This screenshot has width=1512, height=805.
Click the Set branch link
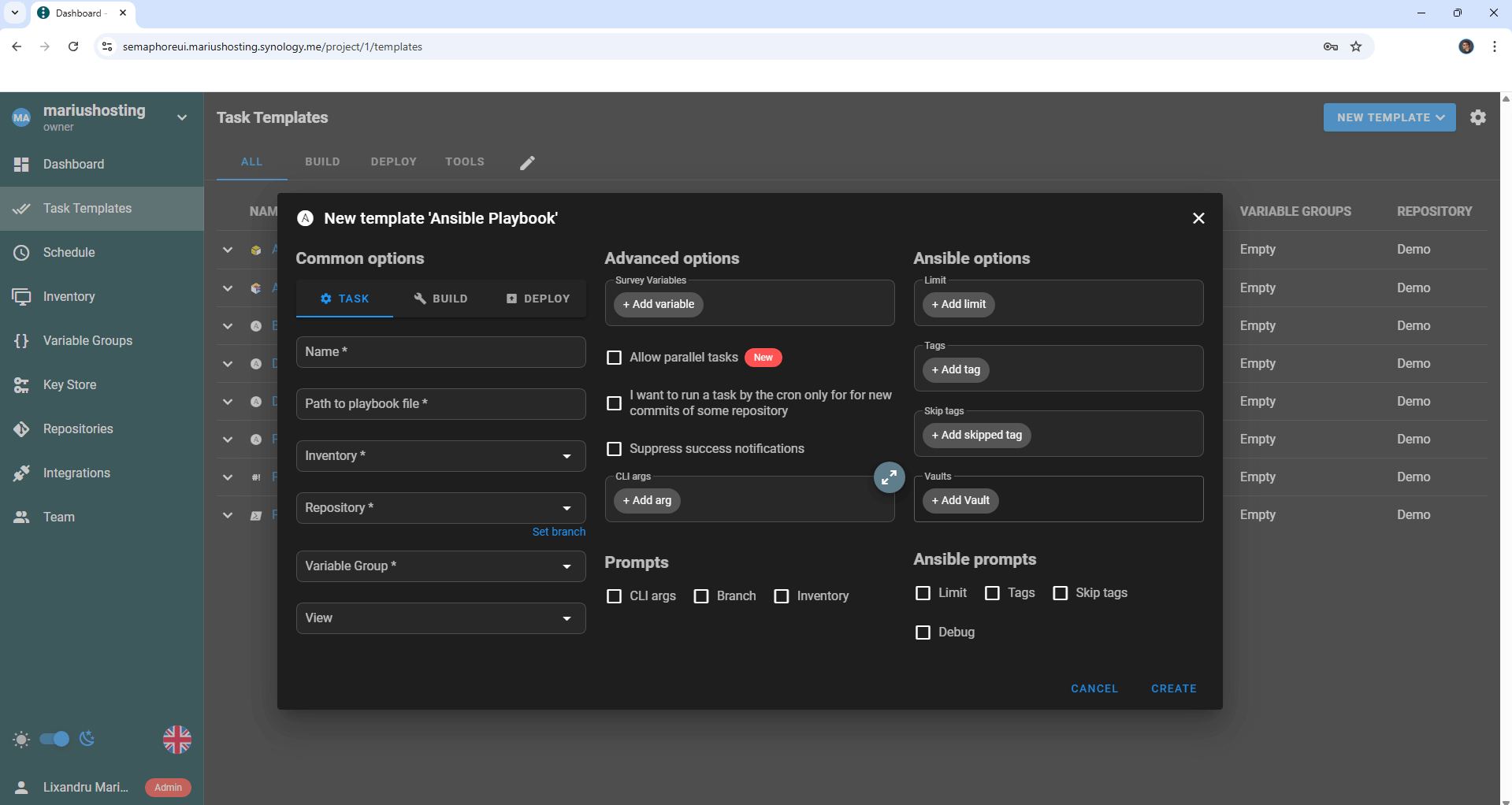coord(559,531)
